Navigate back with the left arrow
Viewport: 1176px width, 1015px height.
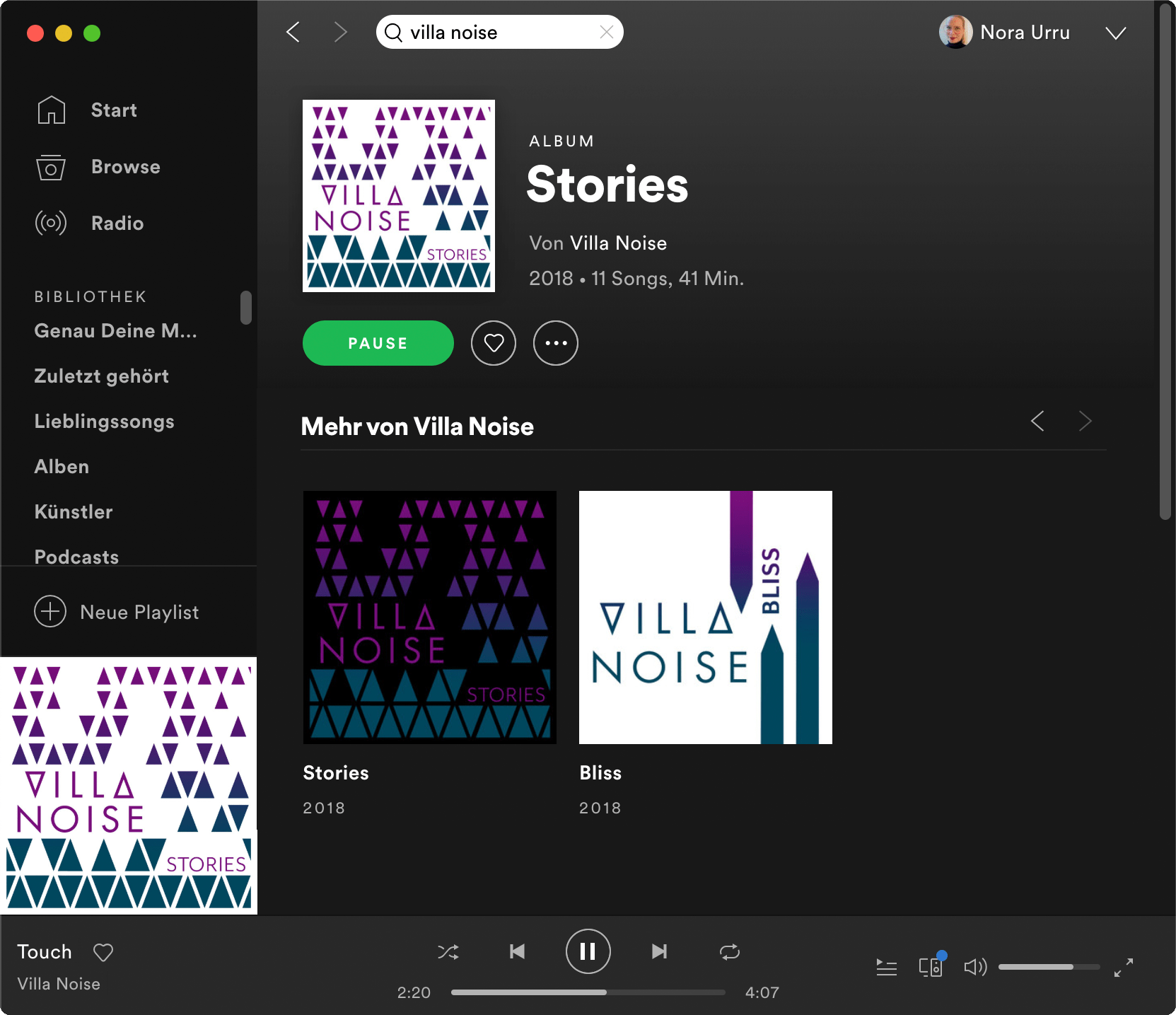(293, 32)
